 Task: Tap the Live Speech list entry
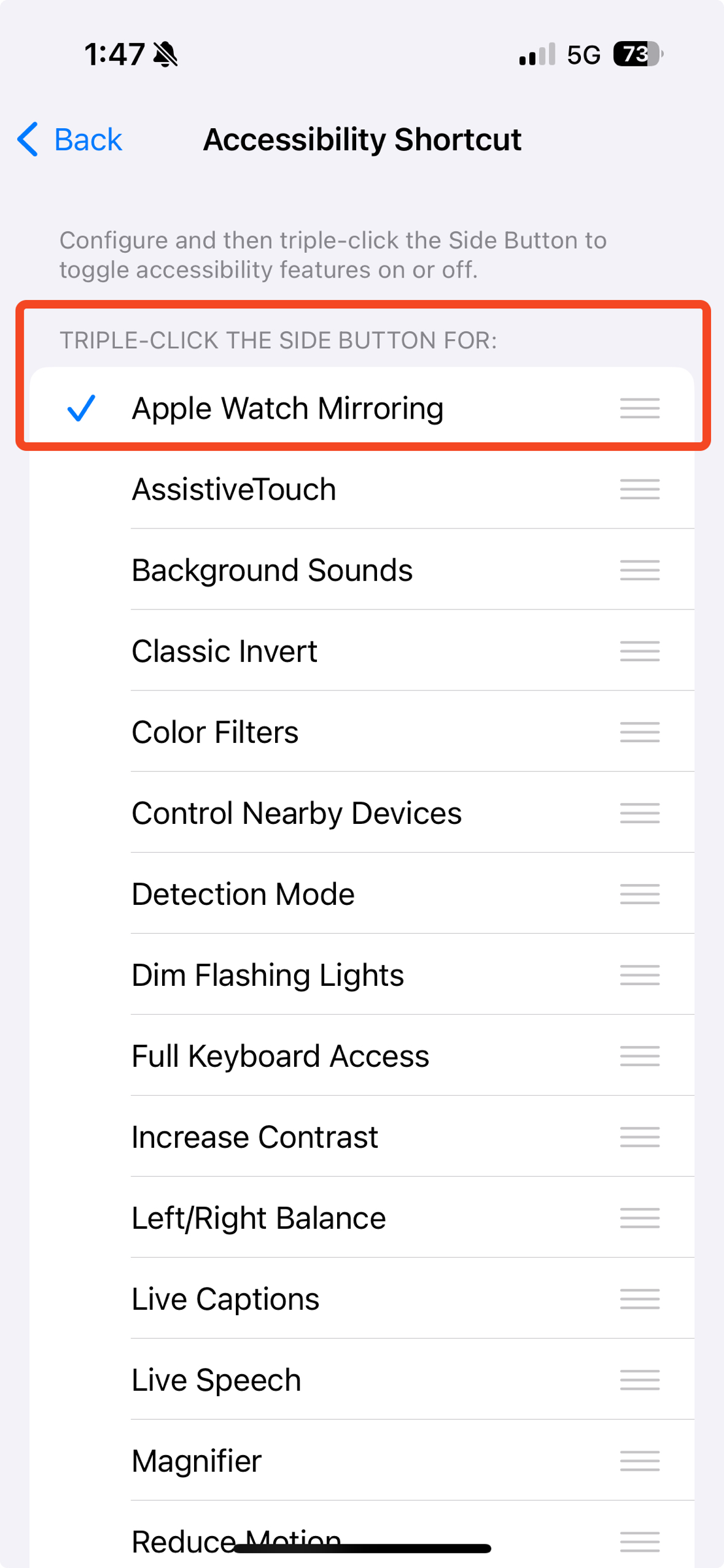[x=216, y=1380]
